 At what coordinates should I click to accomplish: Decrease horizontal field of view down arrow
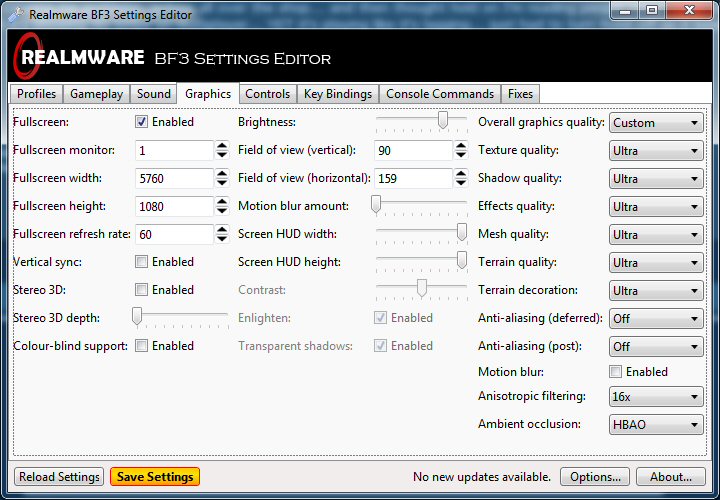(461, 183)
